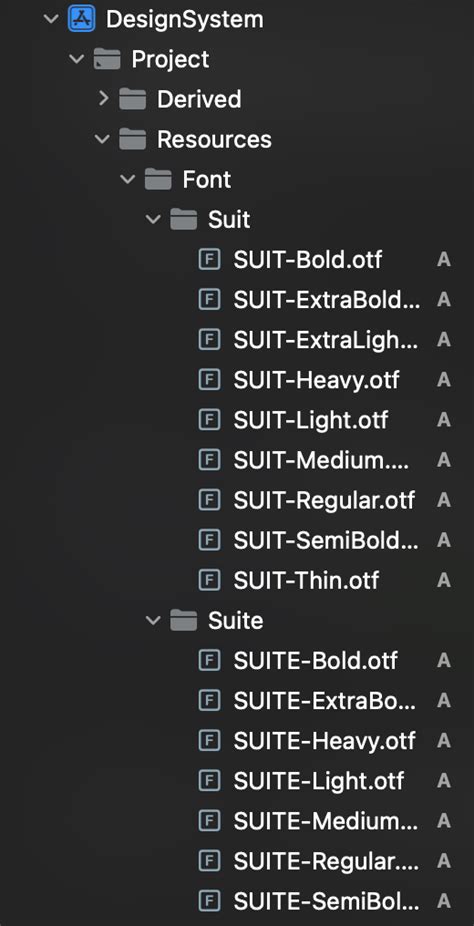Select SUIT-Regular.otf in the navigator

tap(324, 500)
